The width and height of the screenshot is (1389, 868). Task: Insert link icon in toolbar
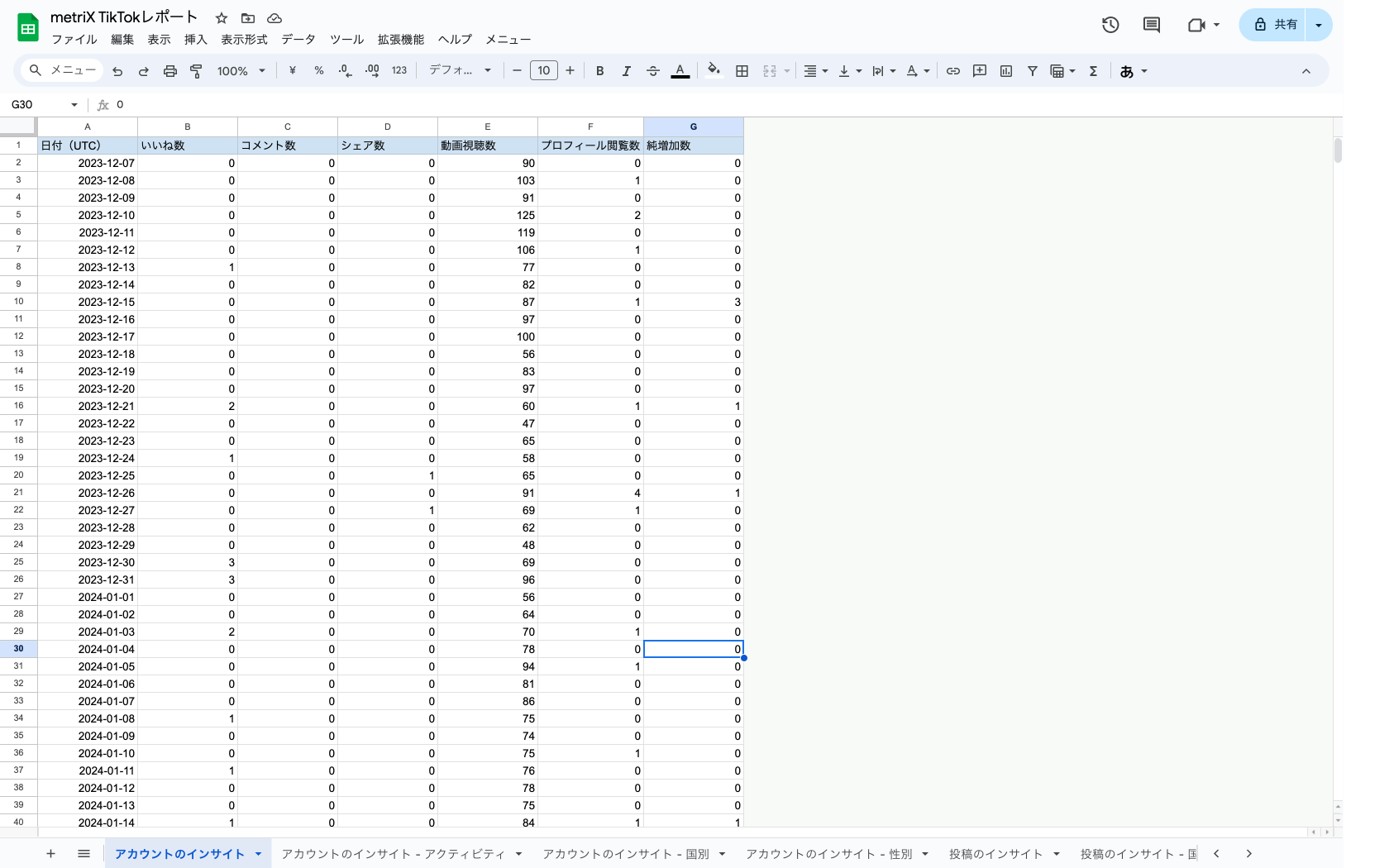pos(953,71)
